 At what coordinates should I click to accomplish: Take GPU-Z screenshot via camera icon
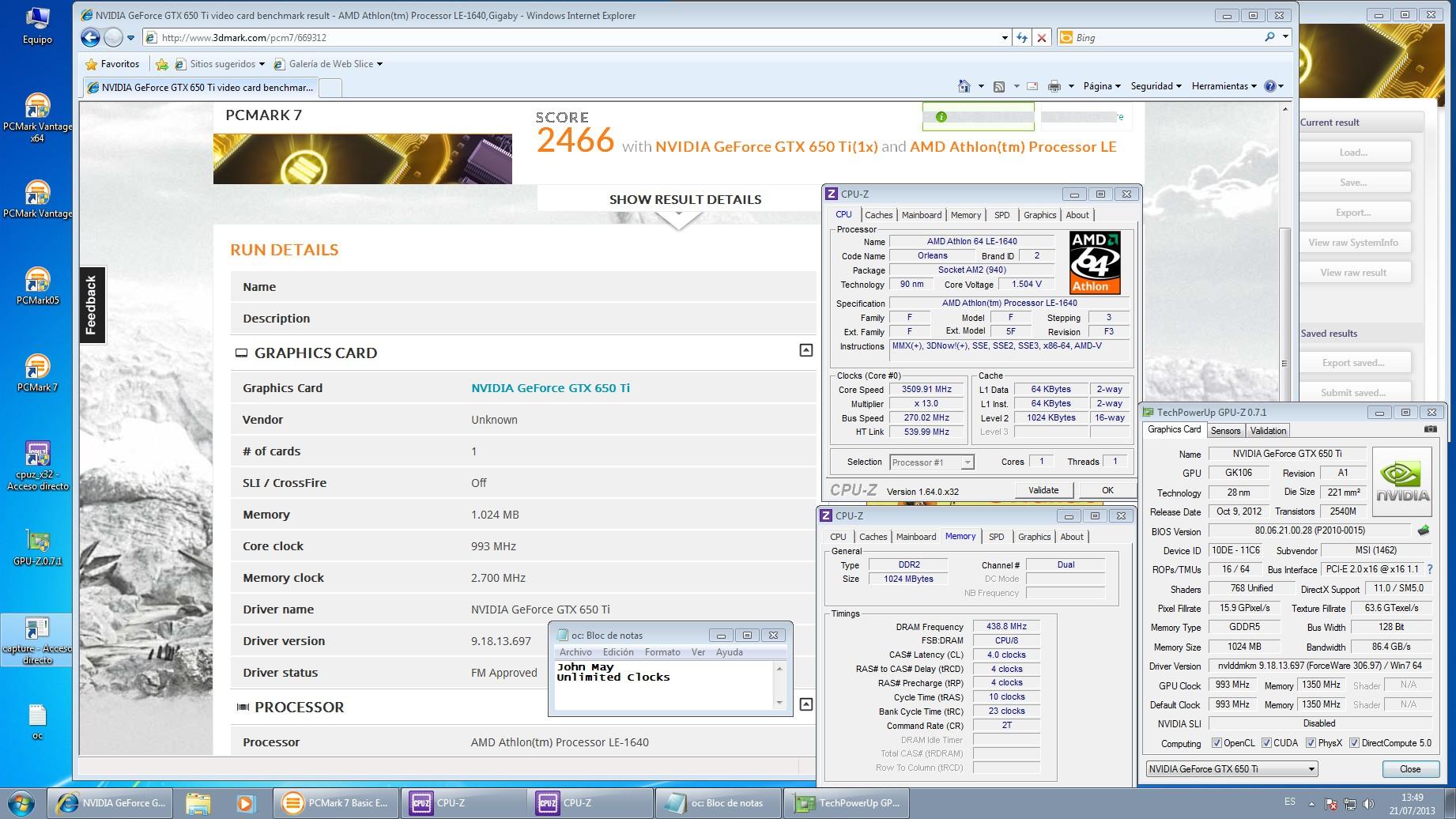[x=1431, y=429]
